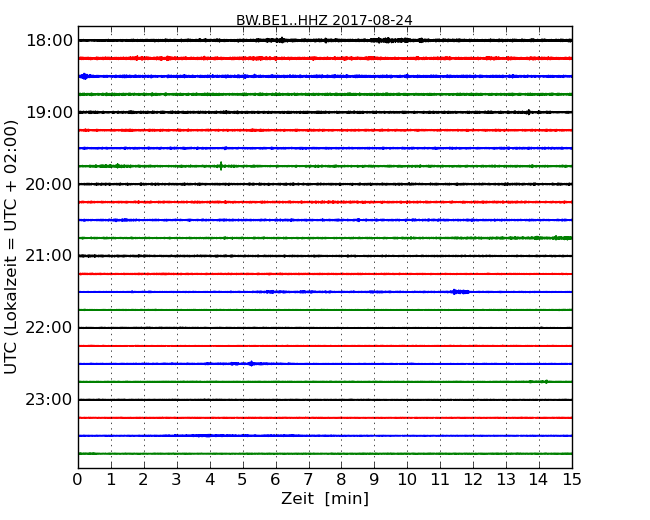Select the 21:00 time tick label
Image resolution: width=650 pixels, height=520 pixels.
49,256
